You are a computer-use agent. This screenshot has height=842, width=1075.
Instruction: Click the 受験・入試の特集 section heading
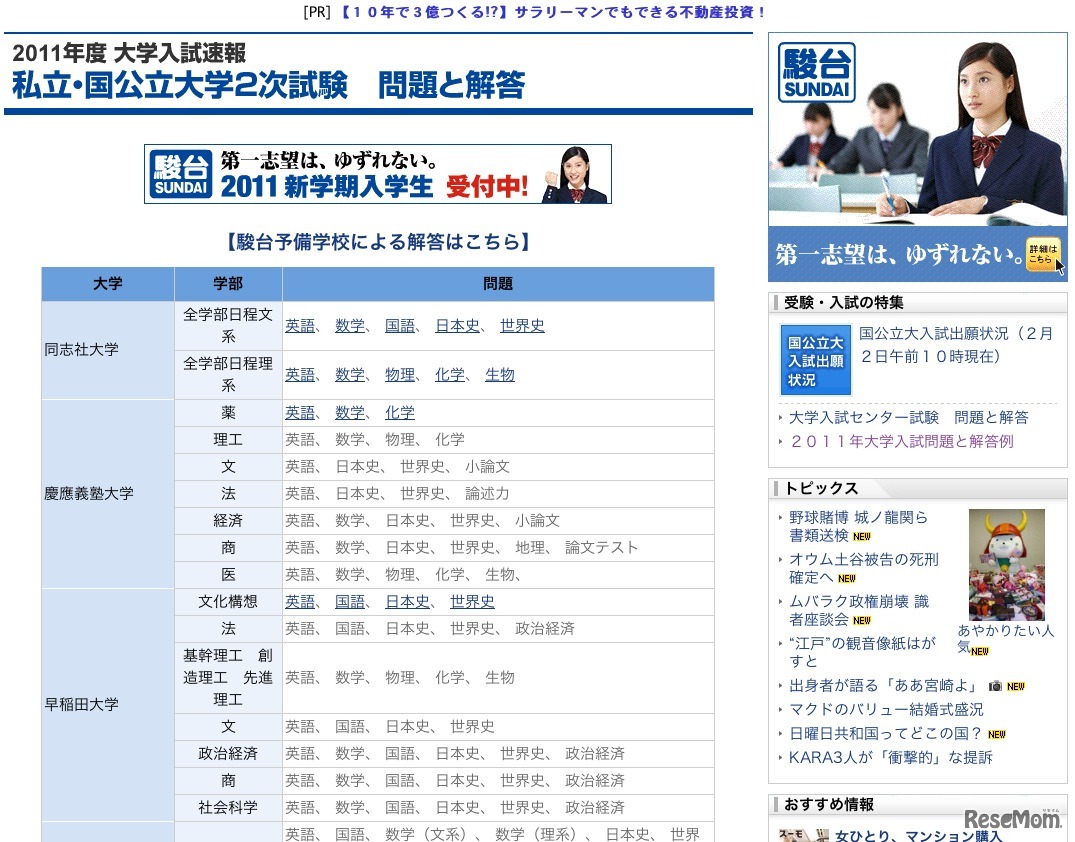[x=844, y=302]
